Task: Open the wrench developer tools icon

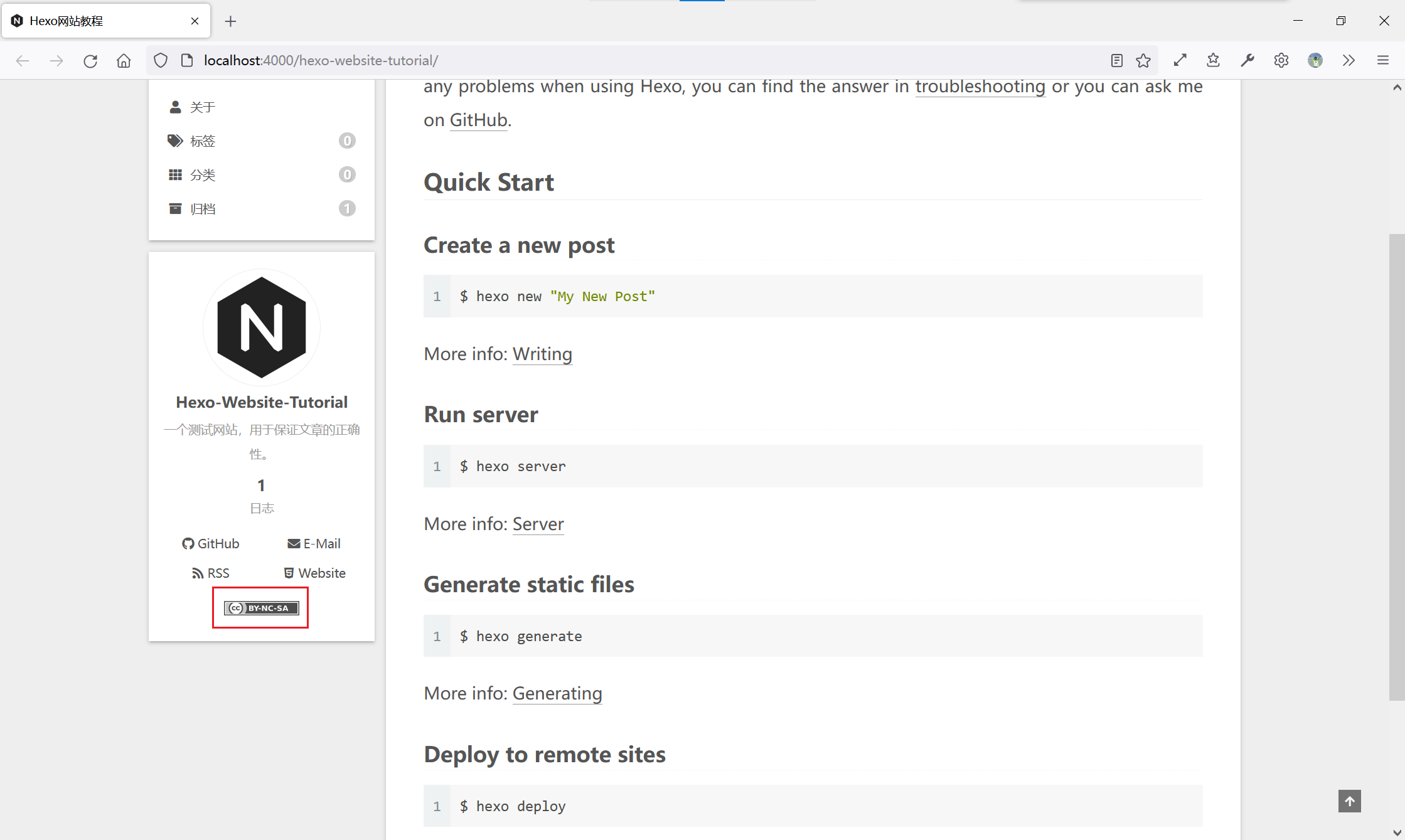Action: pos(1247,61)
